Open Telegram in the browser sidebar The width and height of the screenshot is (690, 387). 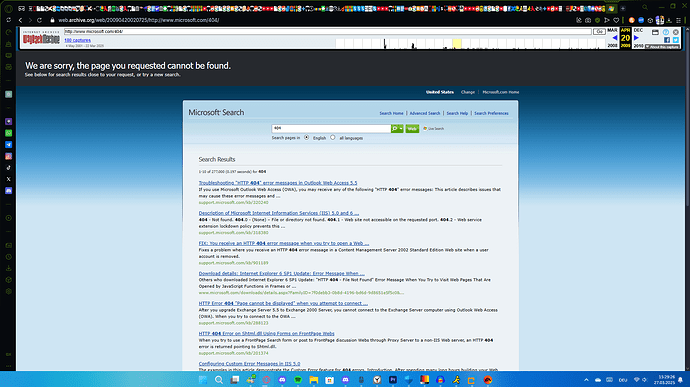(x=8, y=144)
